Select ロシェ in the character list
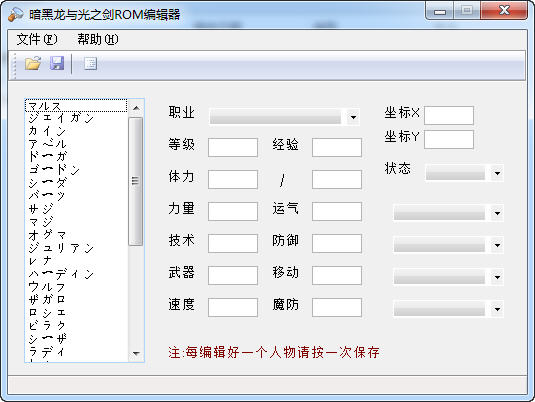Viewport: 535px width, 402px height. [x=76, y=313]
